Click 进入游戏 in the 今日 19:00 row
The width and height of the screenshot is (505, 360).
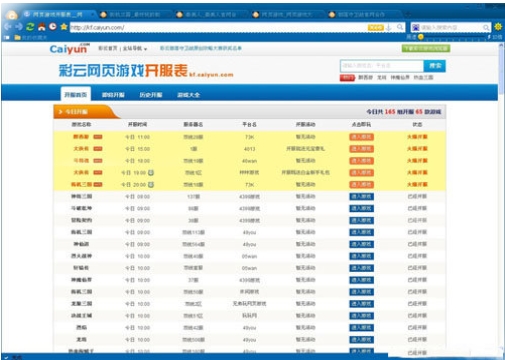tap(361, 173)
